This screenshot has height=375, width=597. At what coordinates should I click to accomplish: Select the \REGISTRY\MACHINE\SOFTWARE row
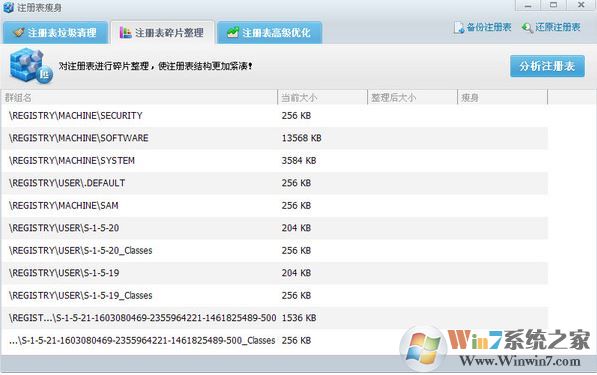click(x=275, y=138)
